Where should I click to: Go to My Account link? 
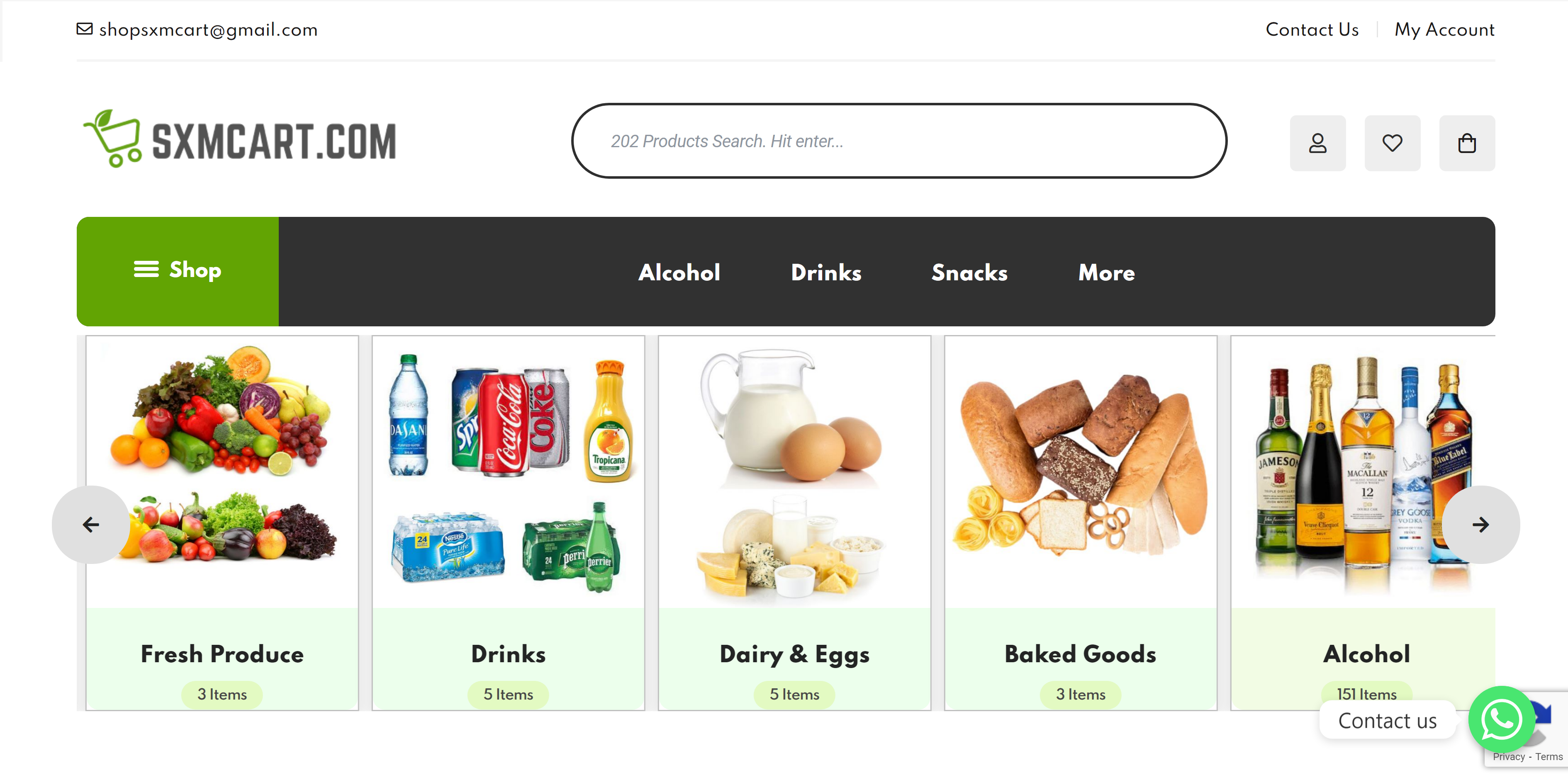pos(1444,29)
